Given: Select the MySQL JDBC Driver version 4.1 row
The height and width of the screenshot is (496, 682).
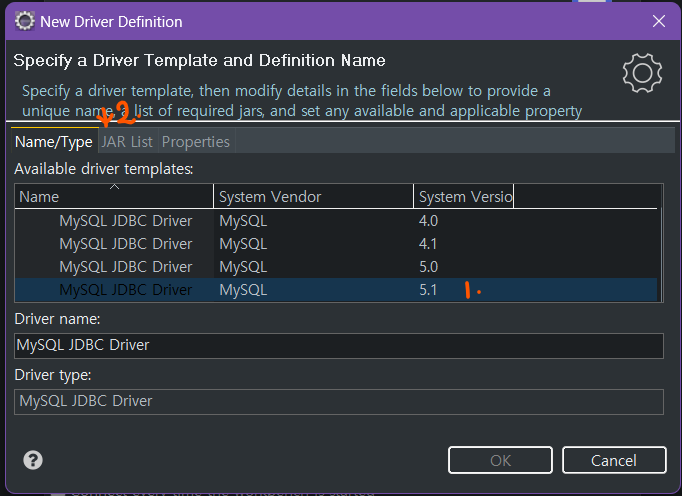Looking at the screenshot, I should pyautogui.click(x=336, y=244).
